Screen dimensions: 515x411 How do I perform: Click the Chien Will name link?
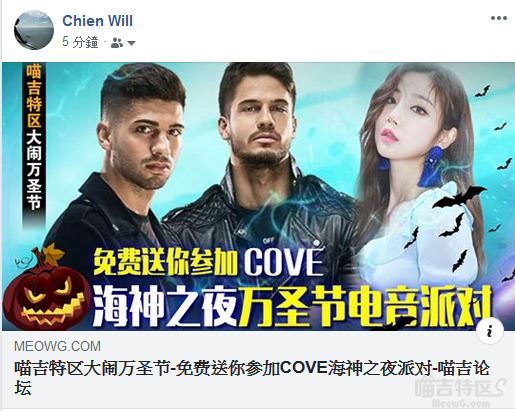click(97, 21)
